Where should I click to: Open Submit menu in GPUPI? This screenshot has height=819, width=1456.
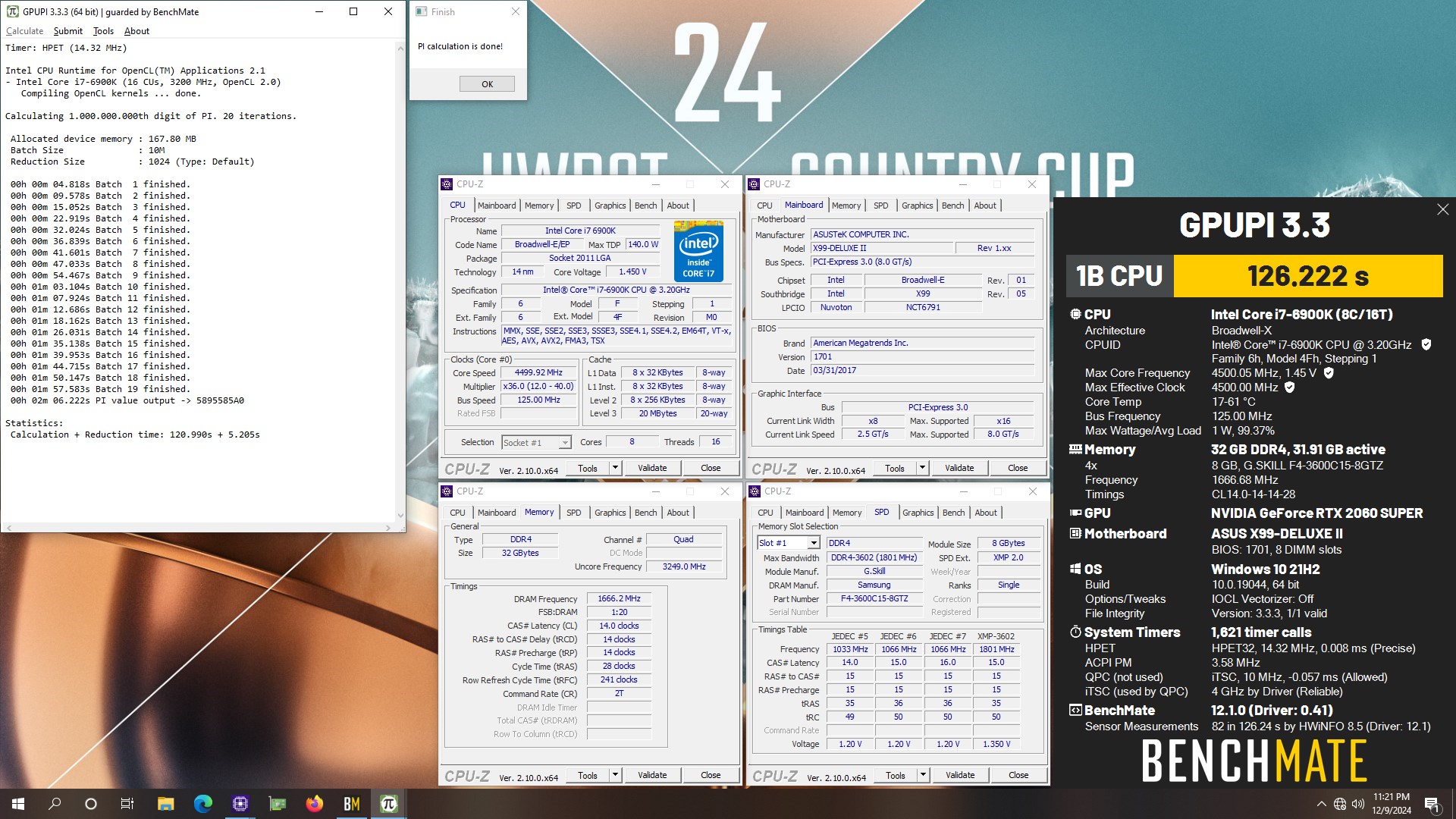tap(67, 31)
